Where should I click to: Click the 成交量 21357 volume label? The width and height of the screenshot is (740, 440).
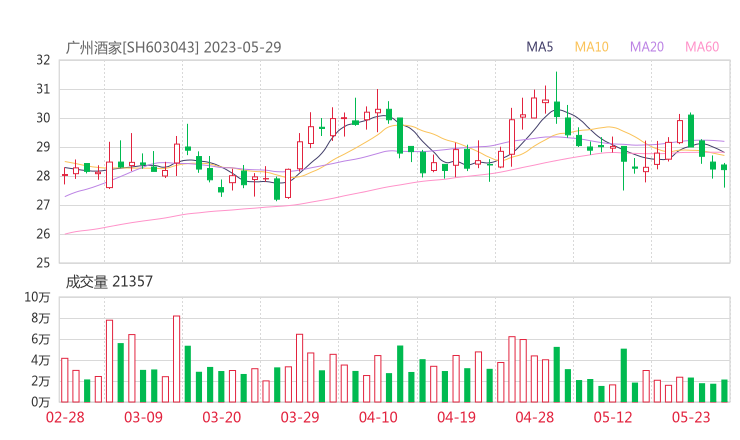point(109,282)
